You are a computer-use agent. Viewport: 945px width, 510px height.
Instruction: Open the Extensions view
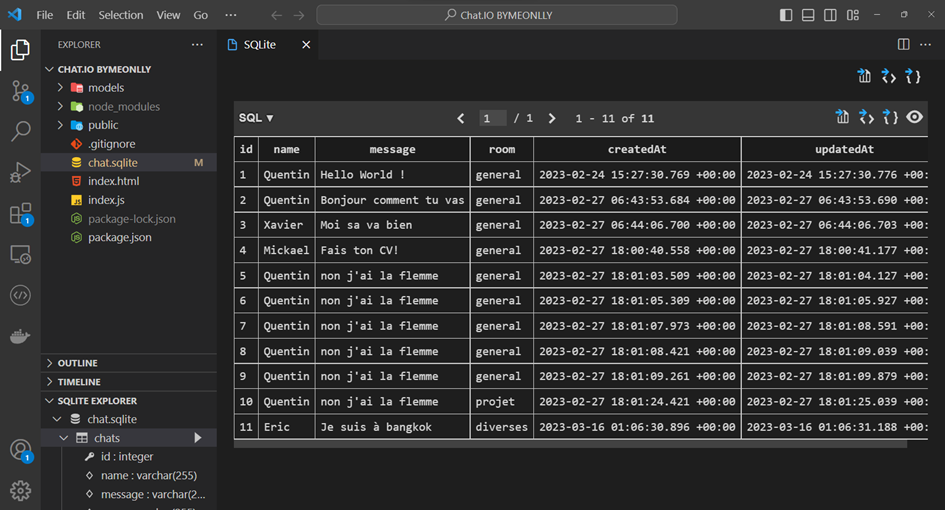pyautogui.click(x=20, y=214)
